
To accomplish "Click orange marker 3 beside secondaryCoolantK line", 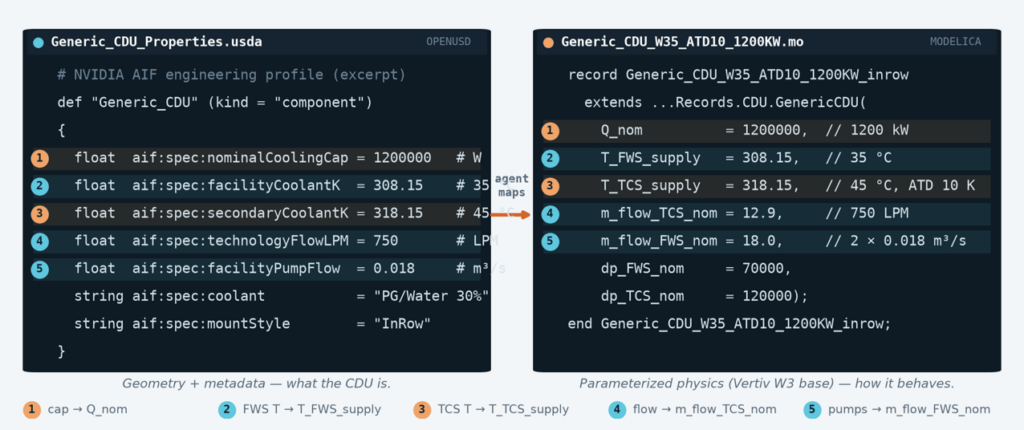I will point(40,214).
